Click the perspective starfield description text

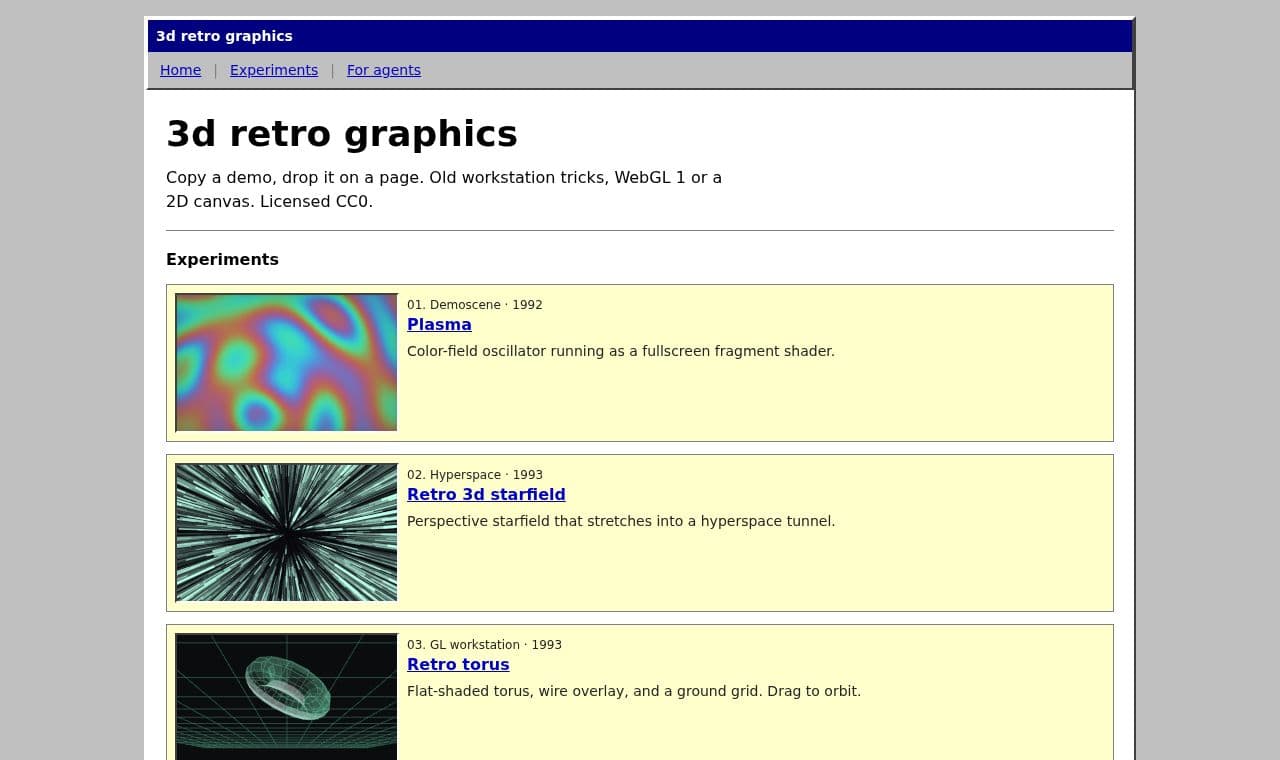click(x=621, y=521)
